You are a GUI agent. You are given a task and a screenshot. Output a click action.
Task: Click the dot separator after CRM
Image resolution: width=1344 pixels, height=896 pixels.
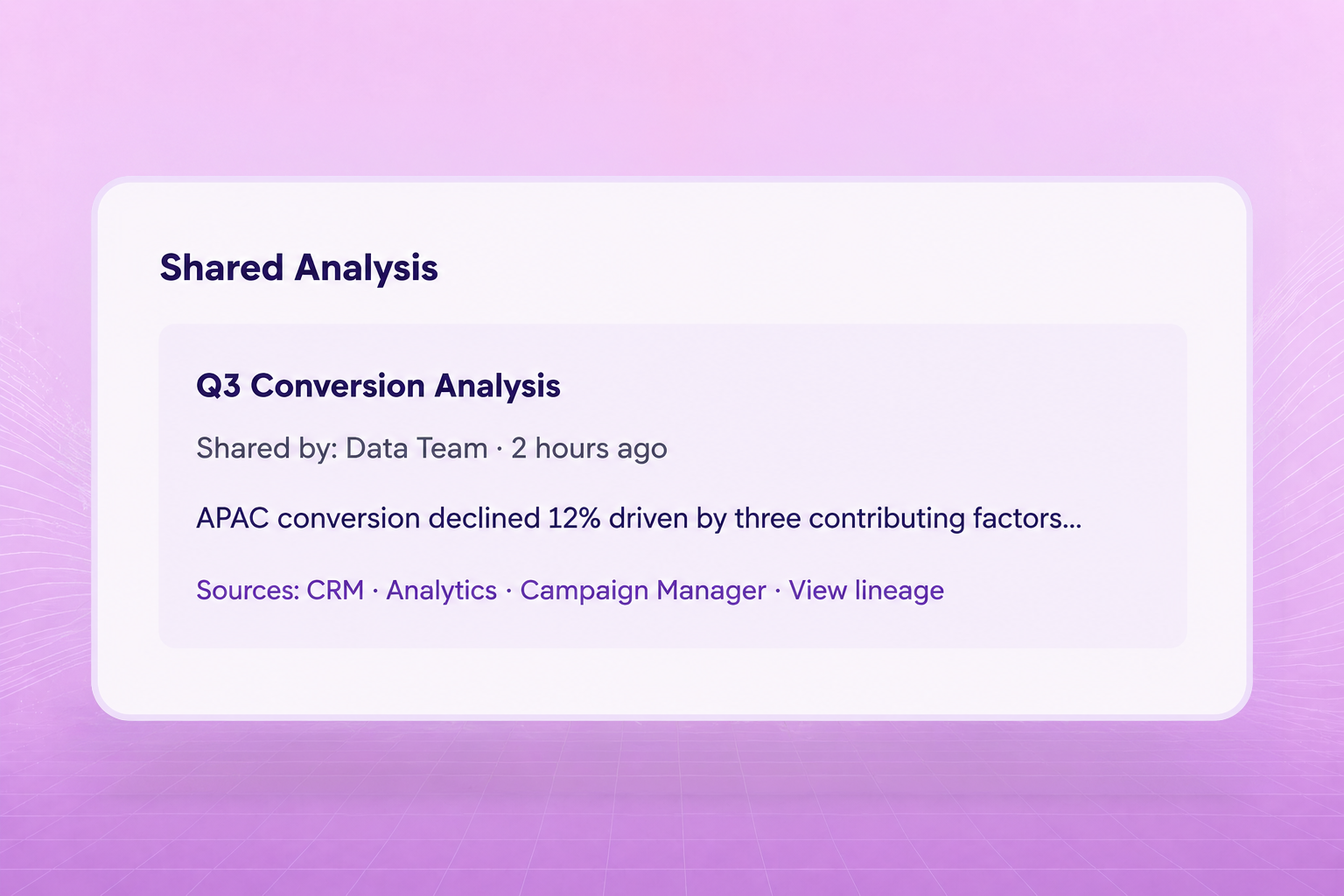tap(375, 591)
